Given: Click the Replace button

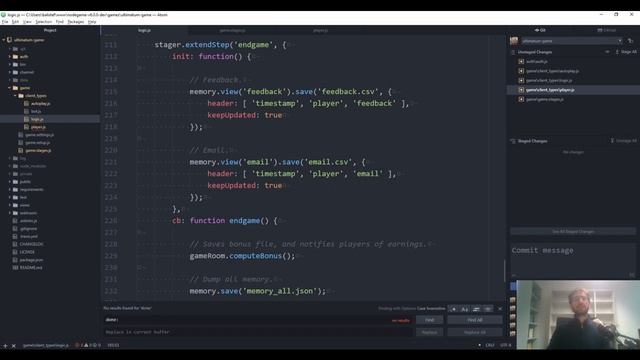Looking at the screenshot, I should click(429, 332).
